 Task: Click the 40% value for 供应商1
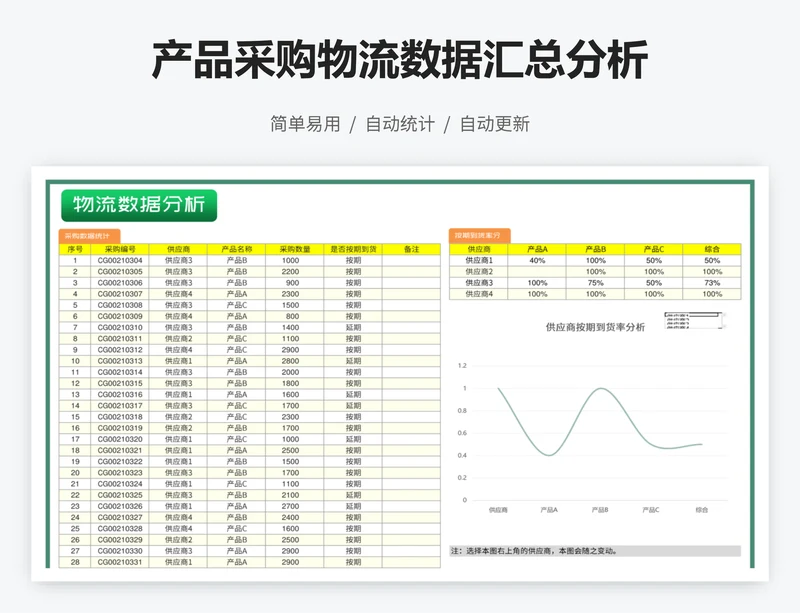[537, 260]
